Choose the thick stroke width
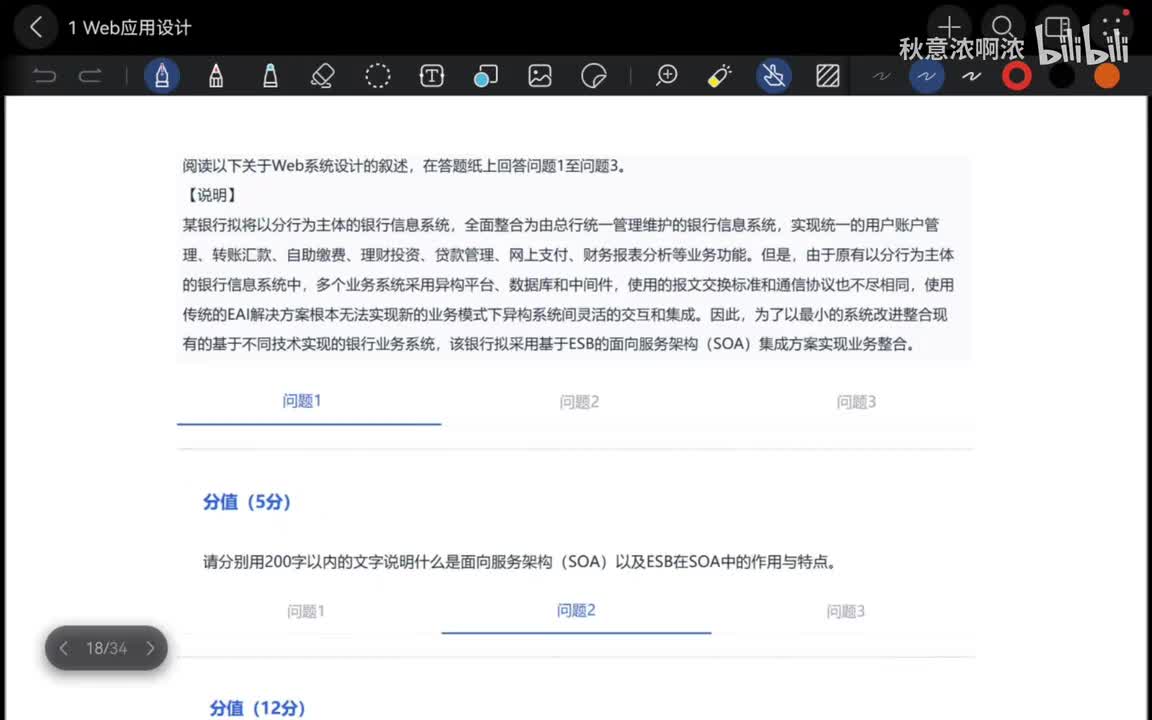 [971, 76]
